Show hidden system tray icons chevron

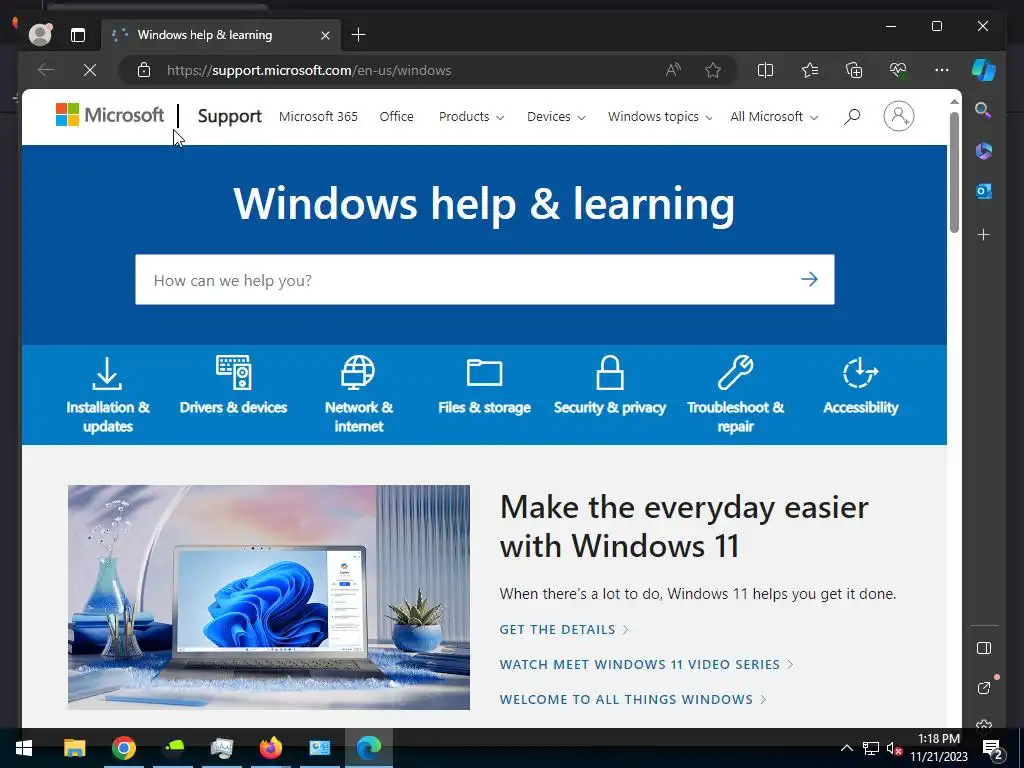coord(846,748)
